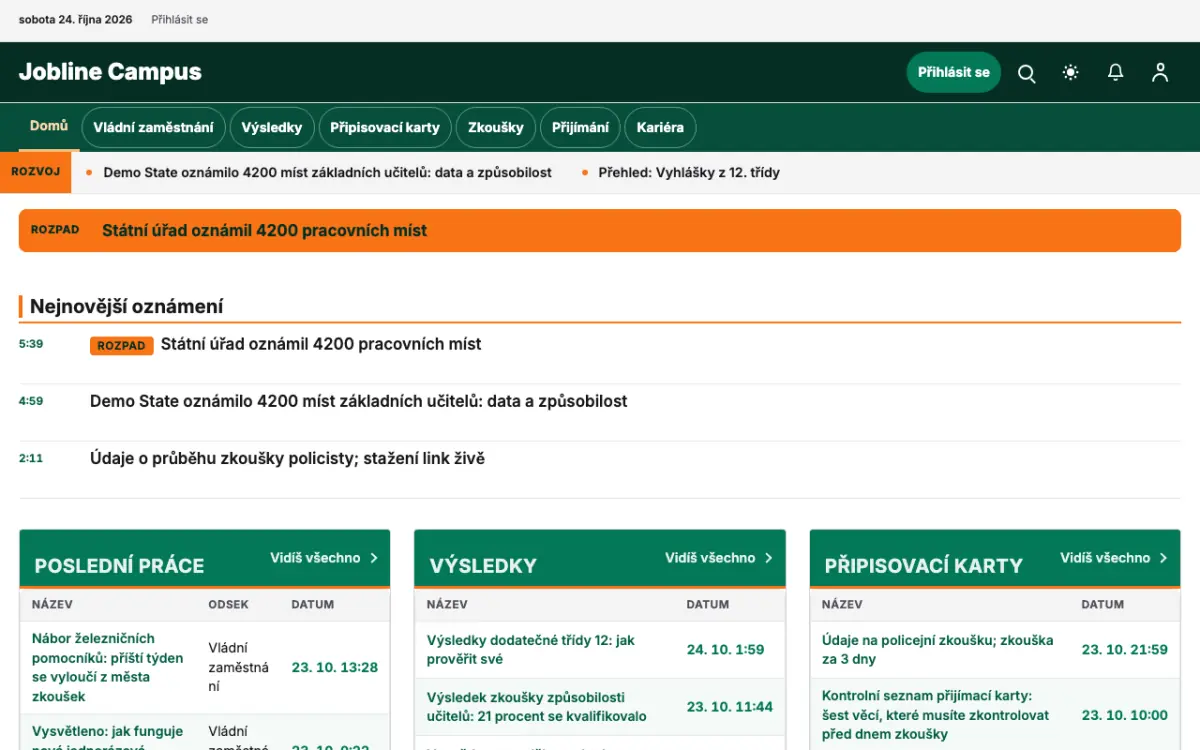The width and height of the screenshot is (1200, 750).
Task: Click the date 23. 10. 10:00
Action: (x=1125, y=715)
